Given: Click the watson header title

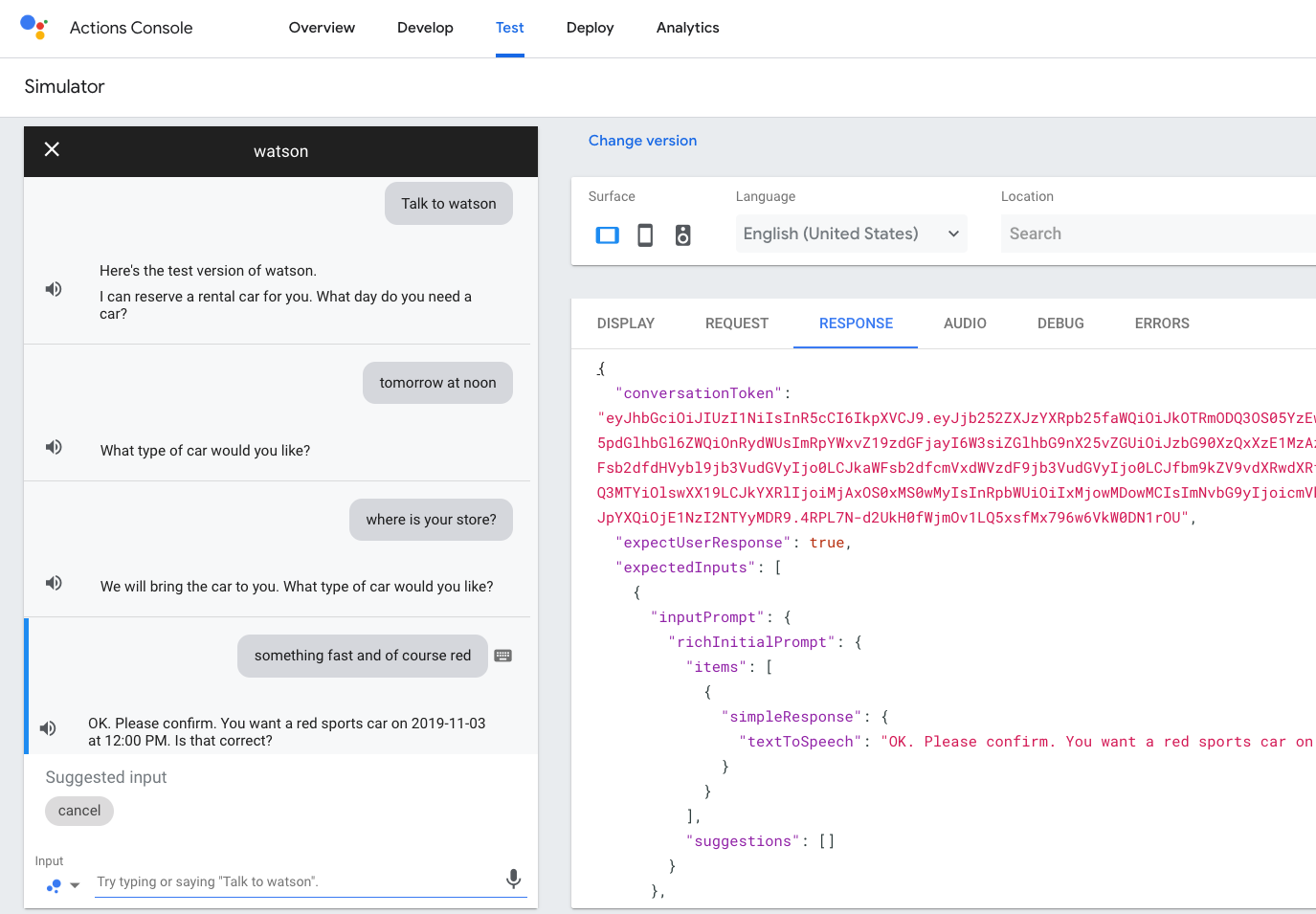Looking at the screenshot, I should coord(280,151).
